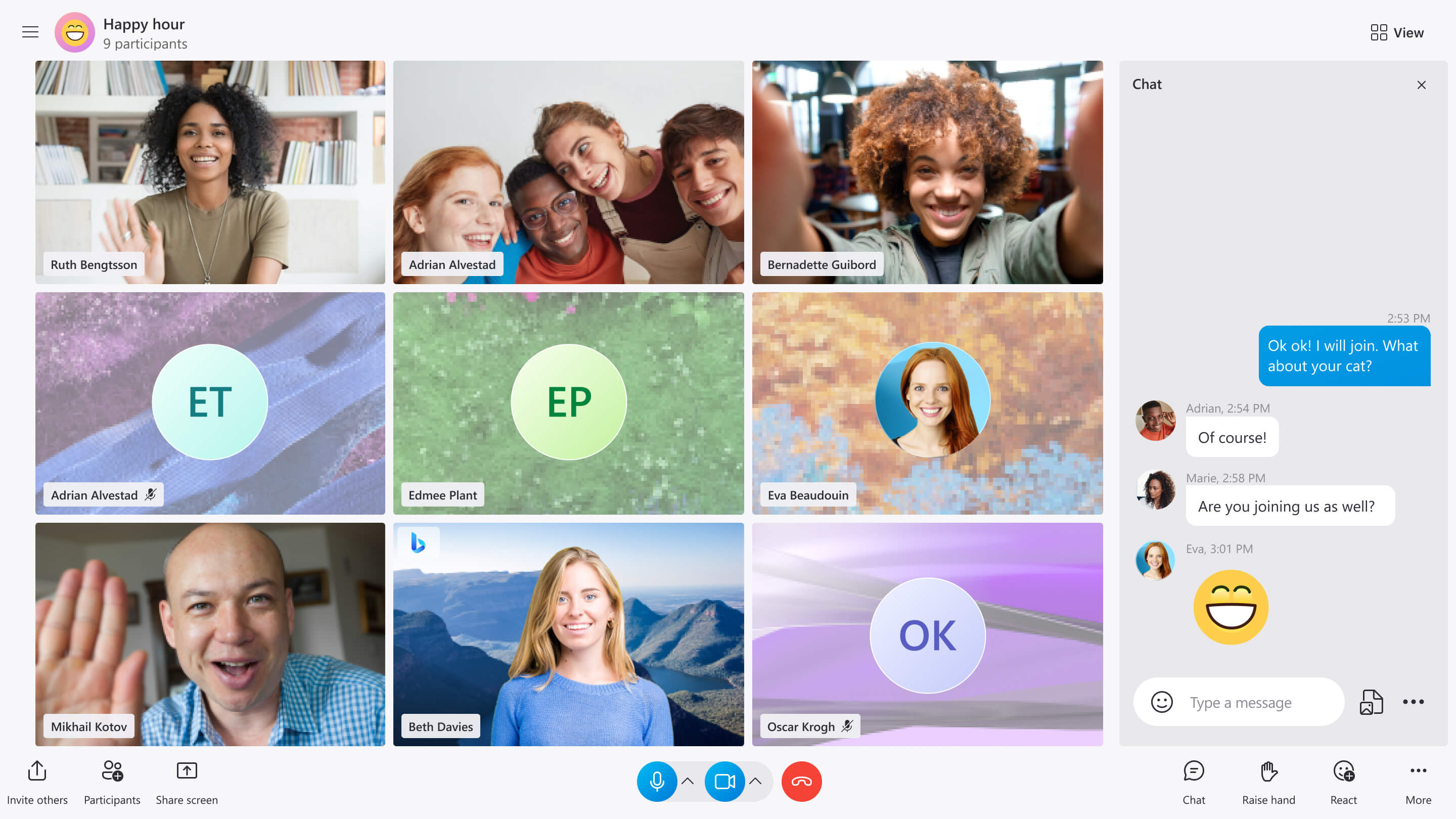Click close button on Chat panel
This screenshot has height=819, width=1456.
(x=1421, y=85)
